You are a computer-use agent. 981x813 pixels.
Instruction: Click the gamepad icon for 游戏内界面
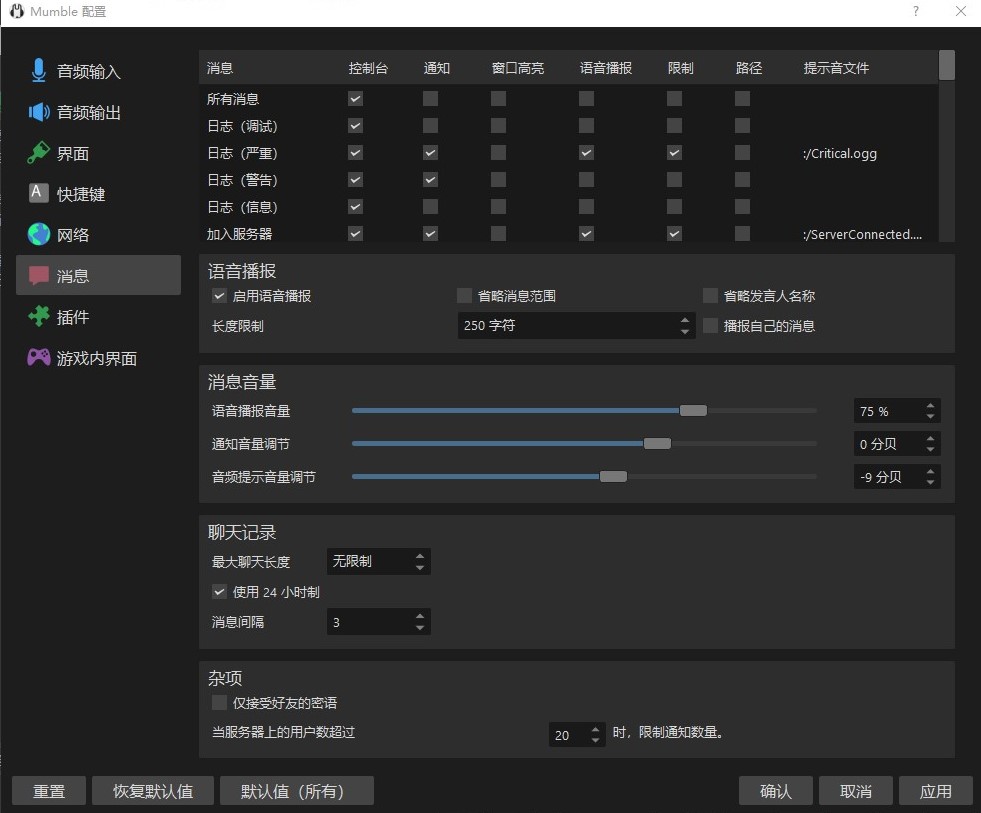(39, 358)
